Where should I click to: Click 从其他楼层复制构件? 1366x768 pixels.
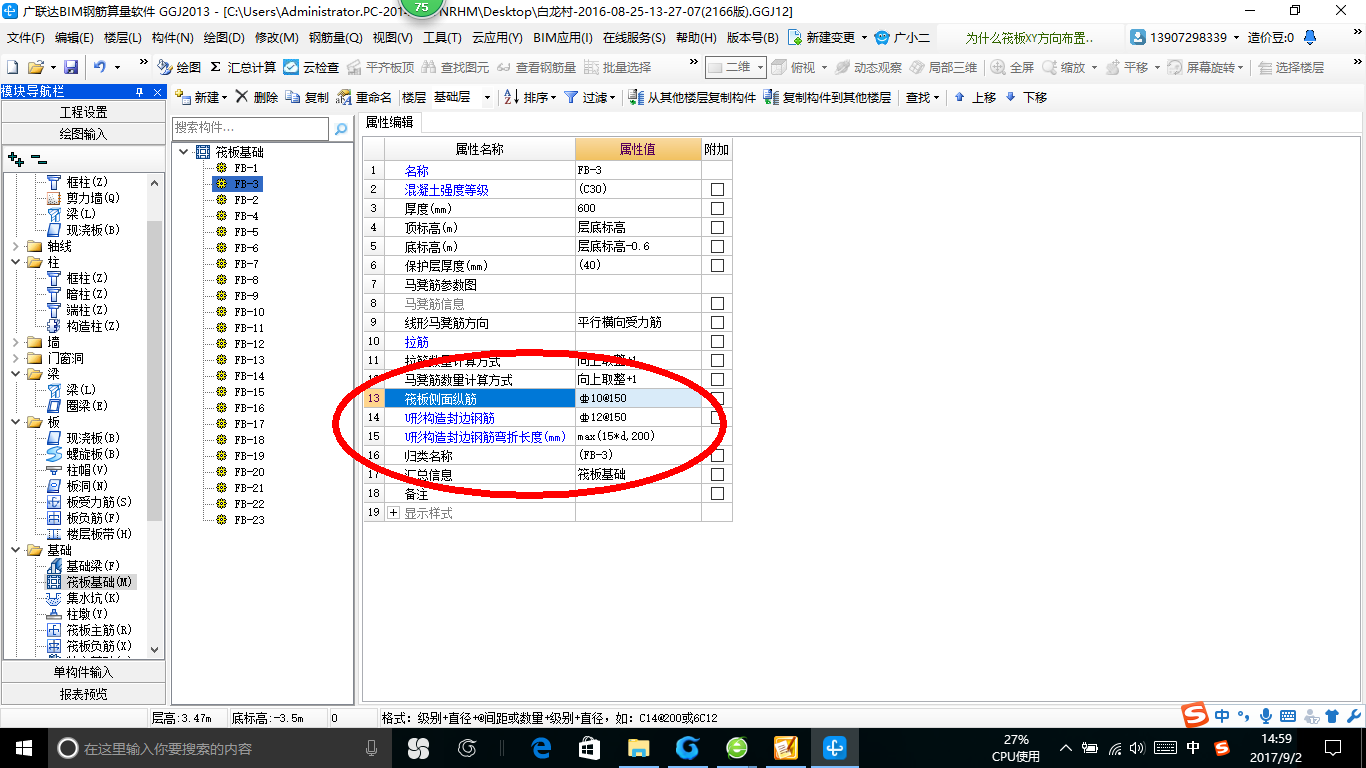692,97
